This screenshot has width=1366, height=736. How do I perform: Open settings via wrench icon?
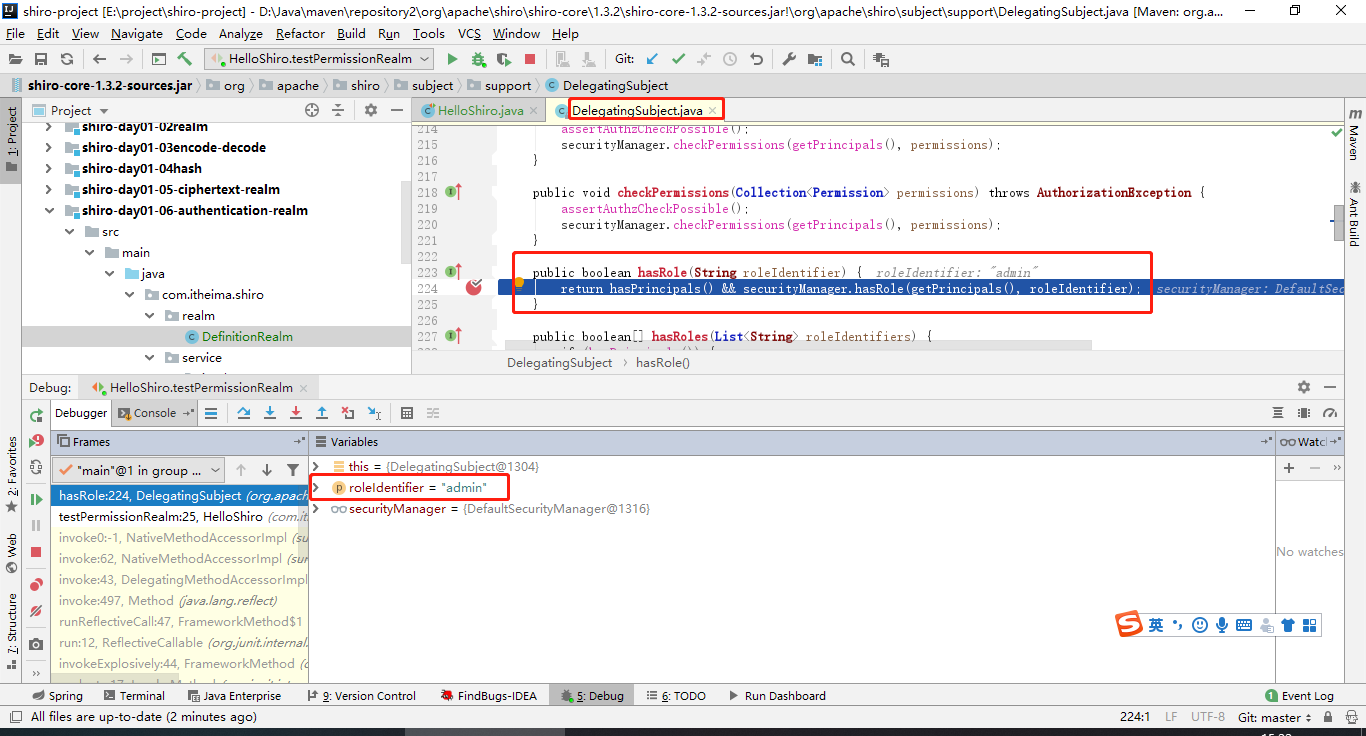click(x=789, y=59)
